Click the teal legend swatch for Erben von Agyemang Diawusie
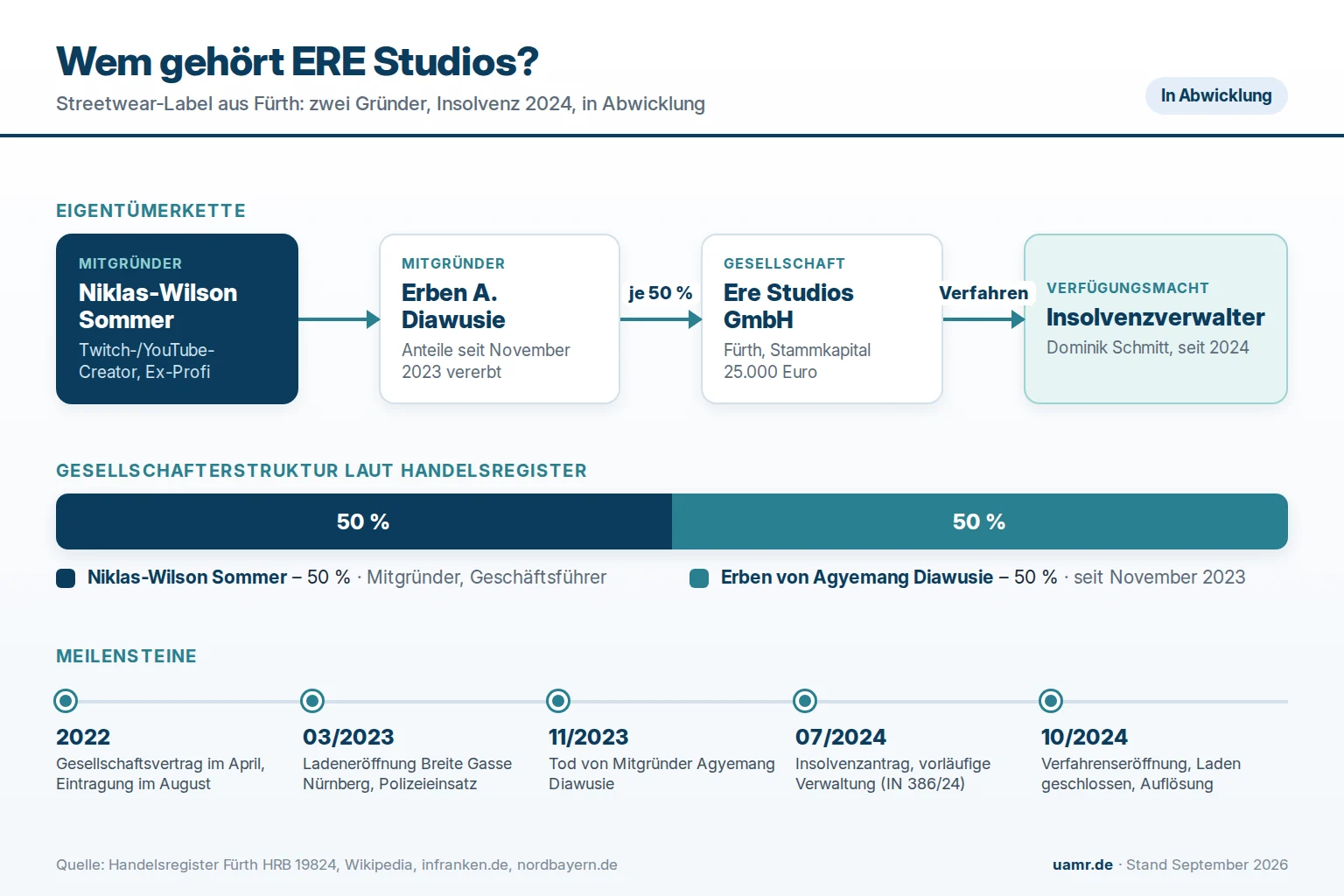The width and height of the screenshot is (1344, 896). pos(699,578)
